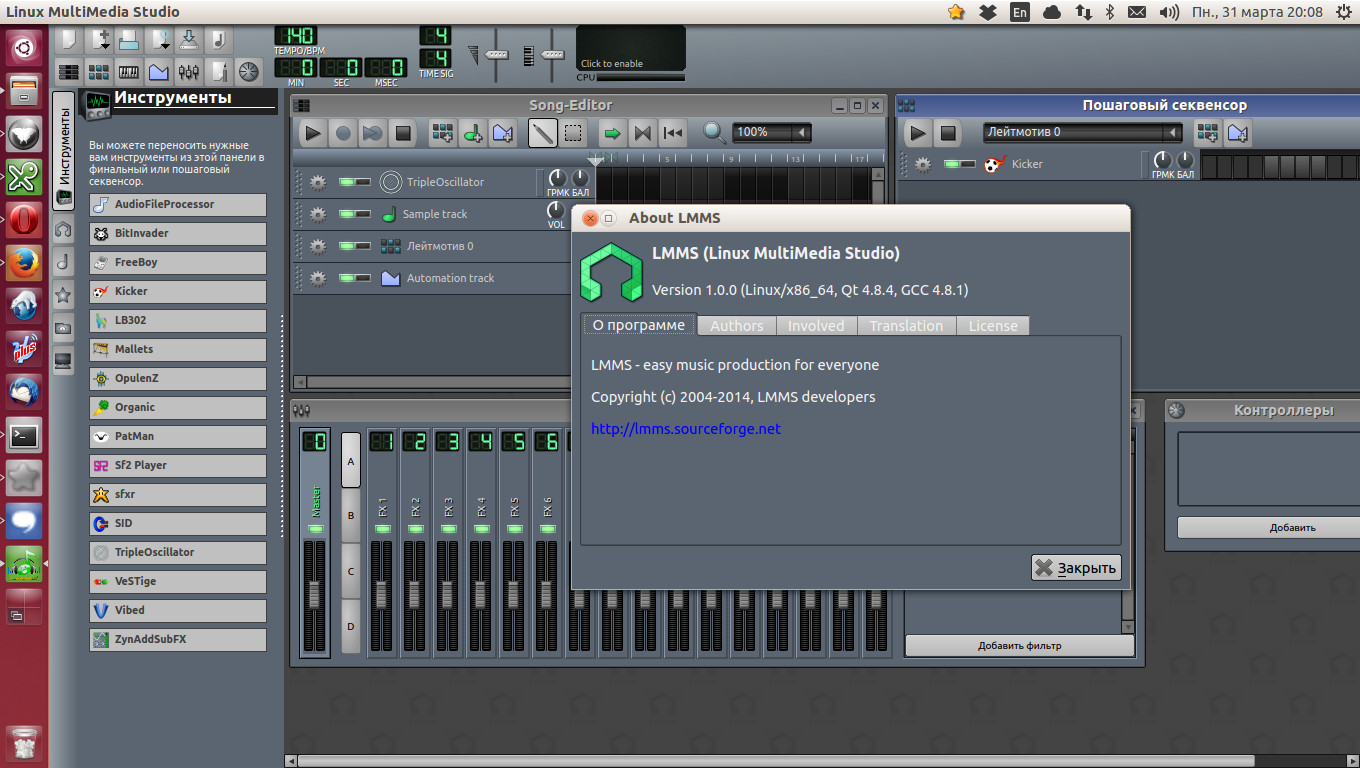Add a new Beat/Bassline track in Song-Editor

pos(443,132)
